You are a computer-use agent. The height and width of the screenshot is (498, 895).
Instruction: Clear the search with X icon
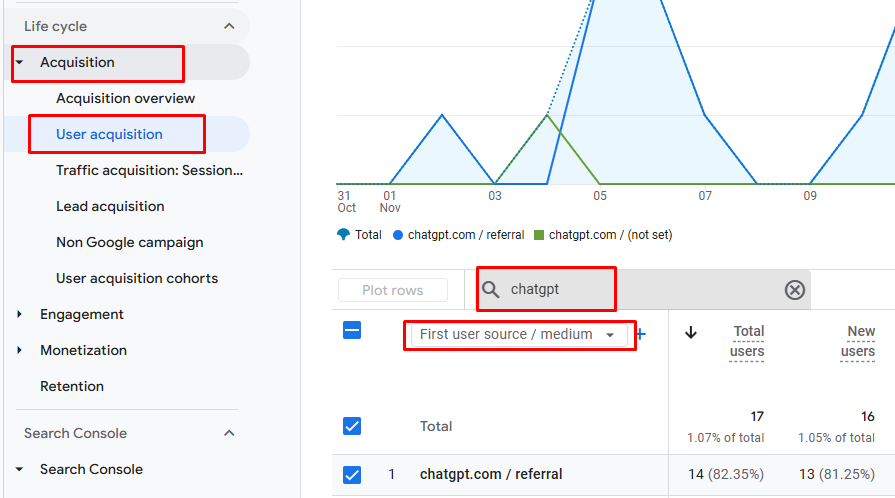(x=795, y=290)
